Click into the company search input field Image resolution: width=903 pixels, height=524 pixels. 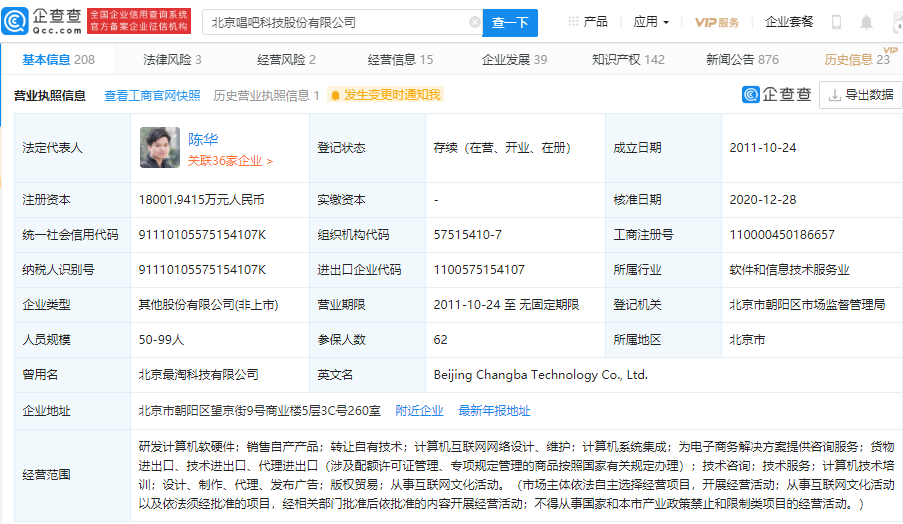pyautogui.click(x=335, y=22)
